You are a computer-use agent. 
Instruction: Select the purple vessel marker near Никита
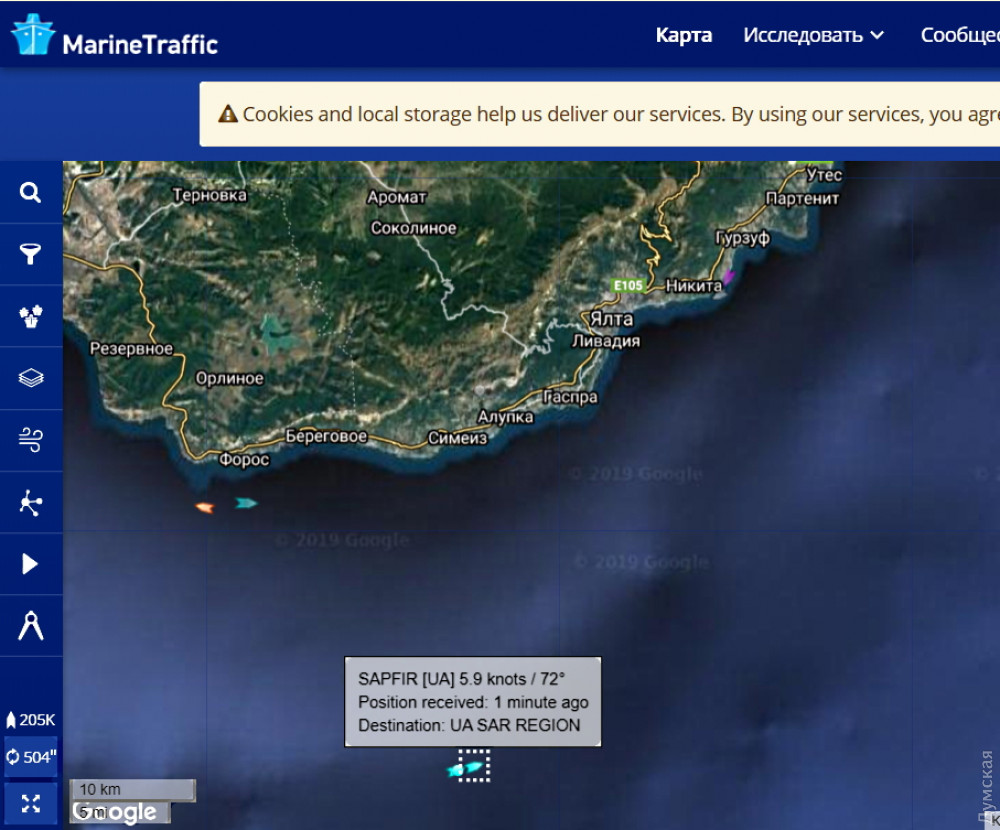point(728,276)
